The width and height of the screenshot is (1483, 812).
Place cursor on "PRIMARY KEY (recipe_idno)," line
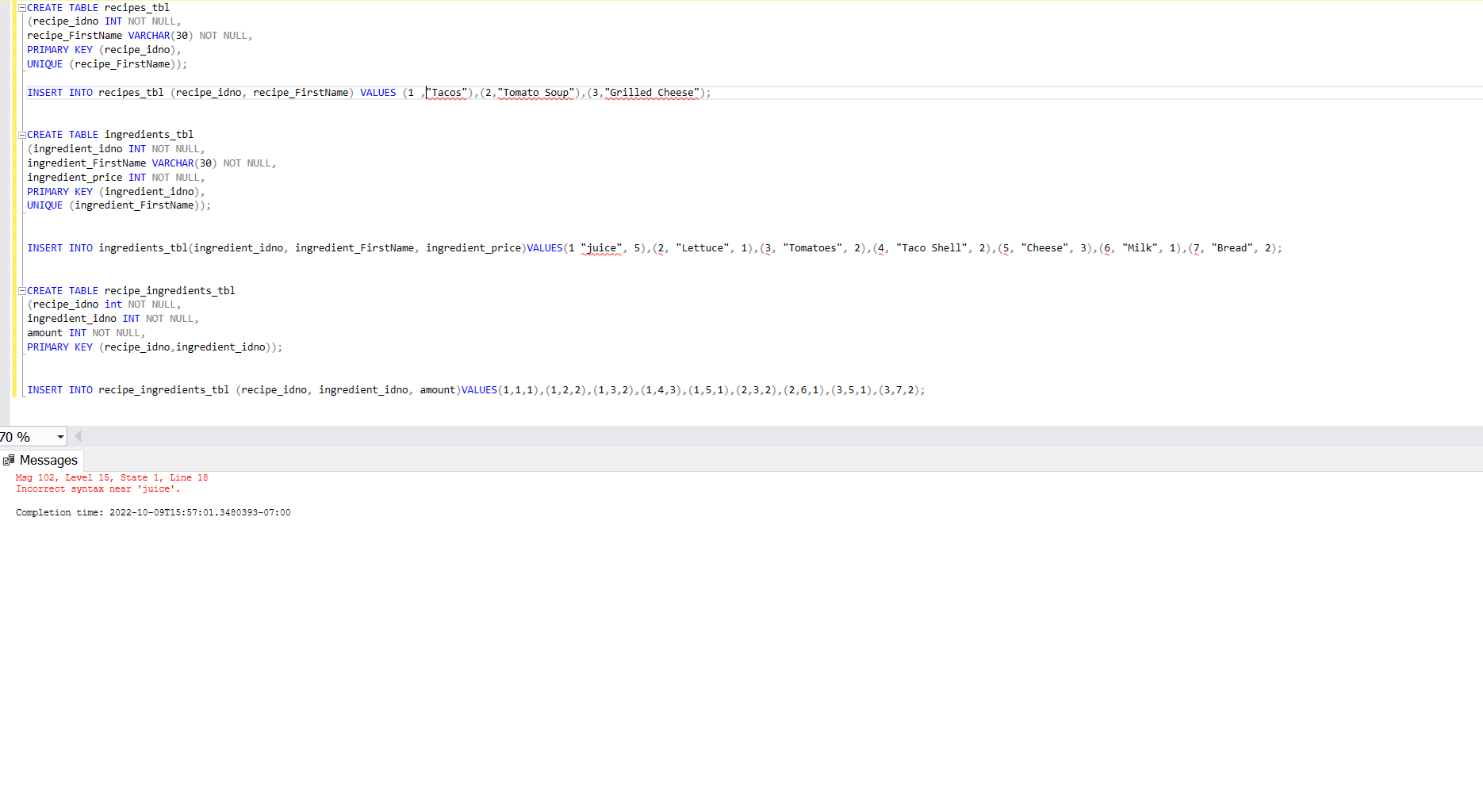104,50
